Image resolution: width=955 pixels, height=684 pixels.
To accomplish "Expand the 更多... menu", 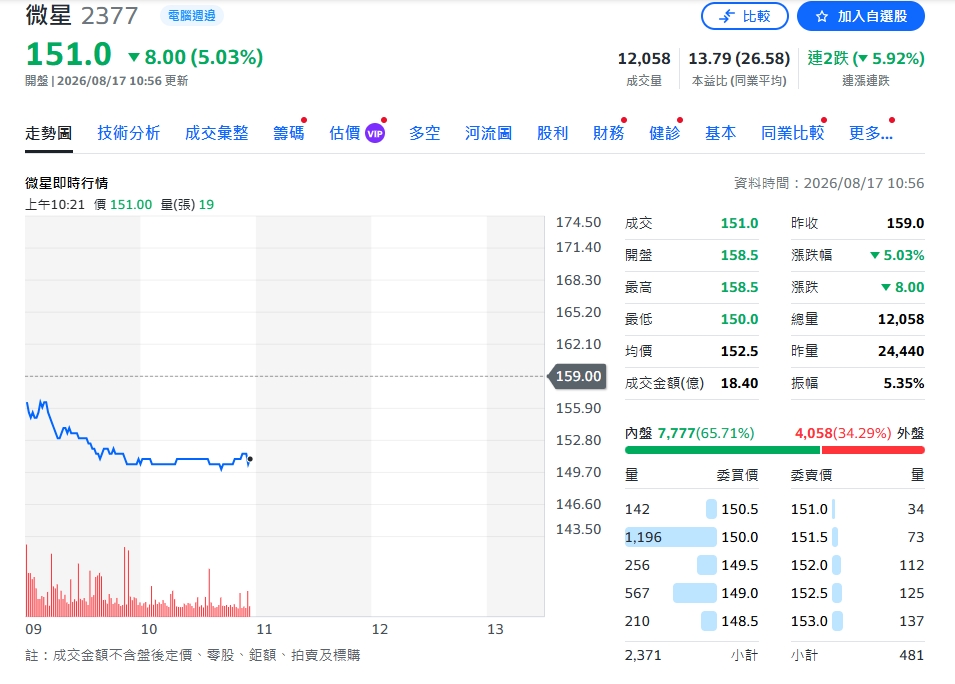I will (x=871, y=133).
